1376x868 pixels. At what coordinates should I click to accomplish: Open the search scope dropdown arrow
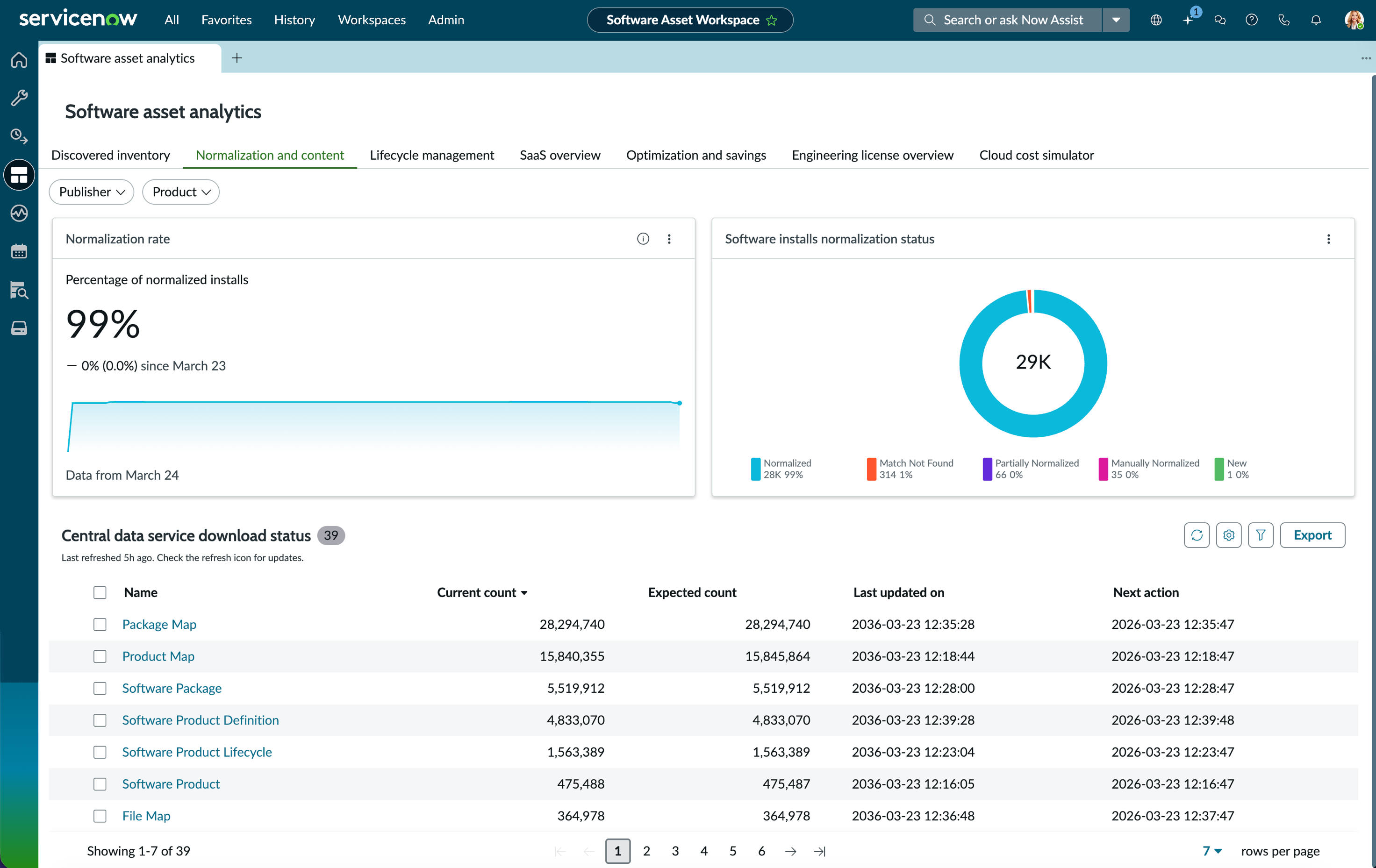click(x=1115, y=20)
